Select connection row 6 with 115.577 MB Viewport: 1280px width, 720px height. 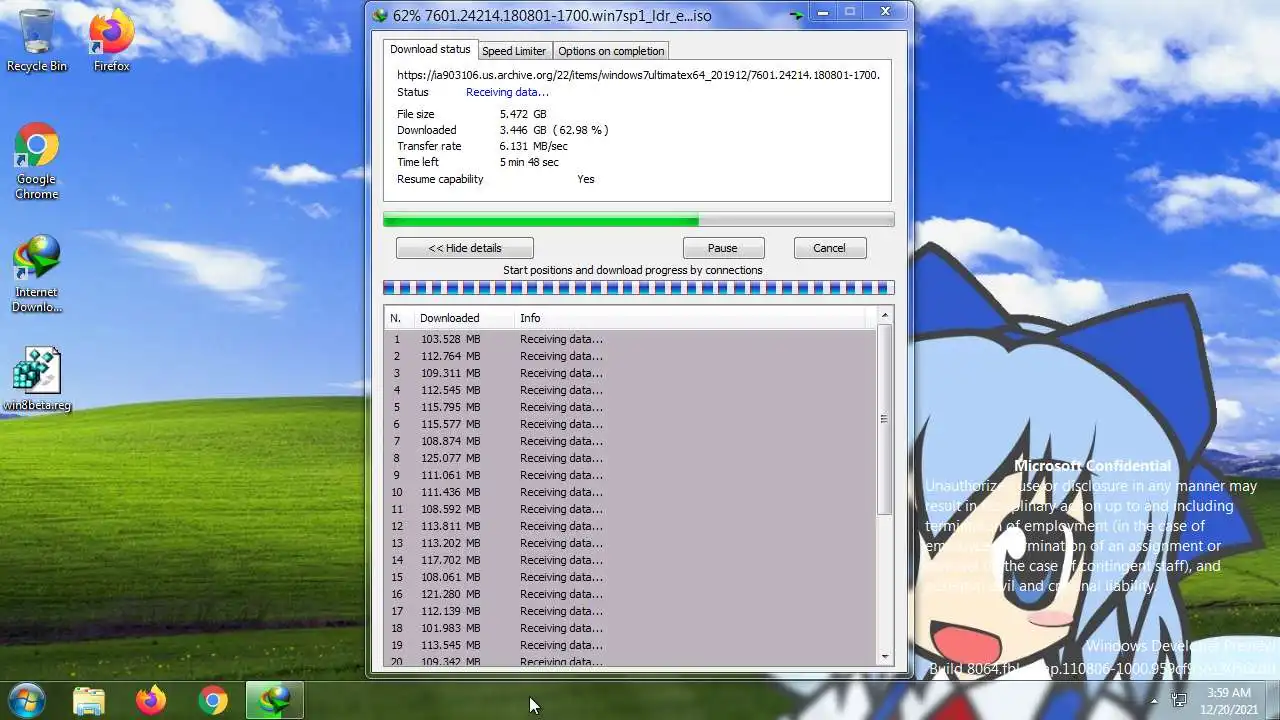tap(630, 424)
